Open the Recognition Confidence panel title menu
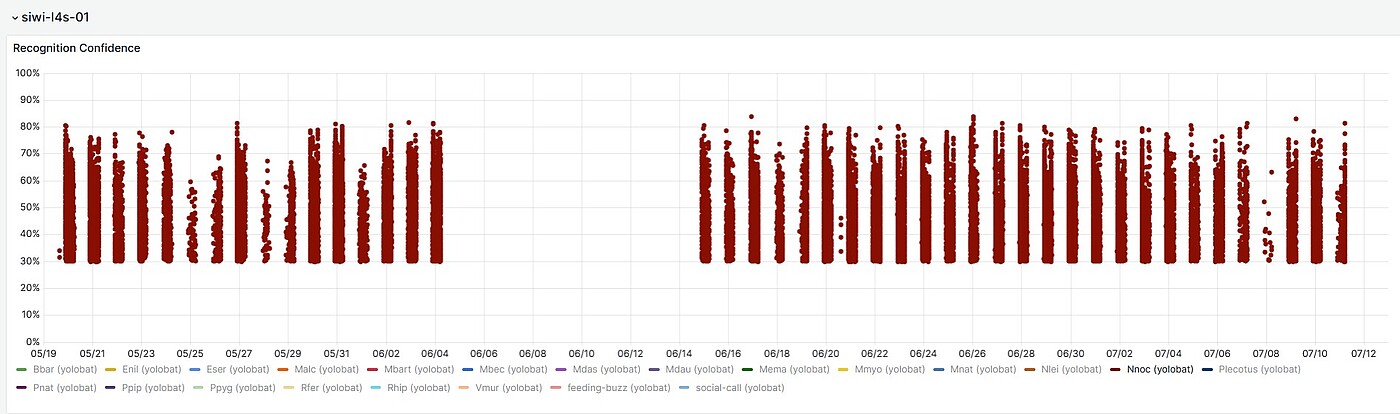This screenshot has height=414, width=1400. click(x=76, y=48)
